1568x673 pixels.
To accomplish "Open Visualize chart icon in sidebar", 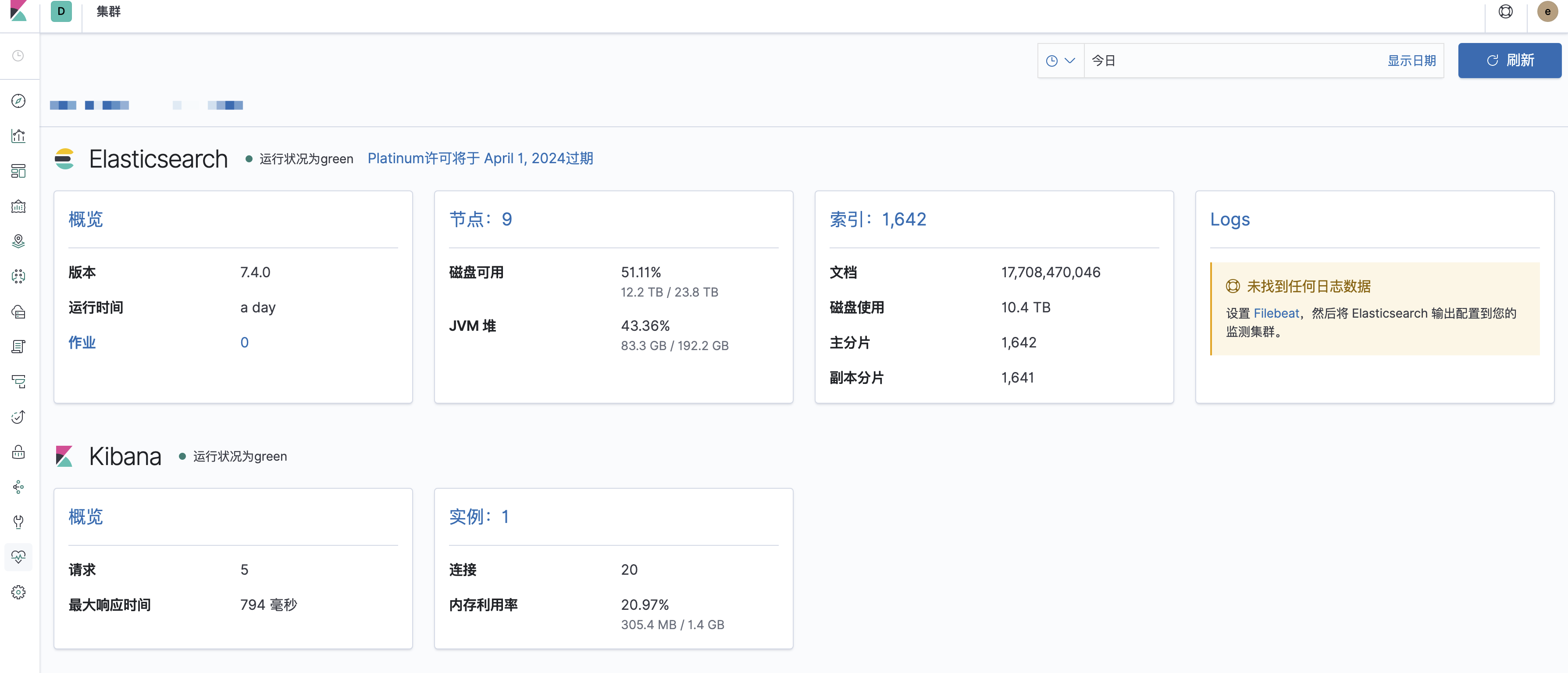I will click(x=18, y=136).
